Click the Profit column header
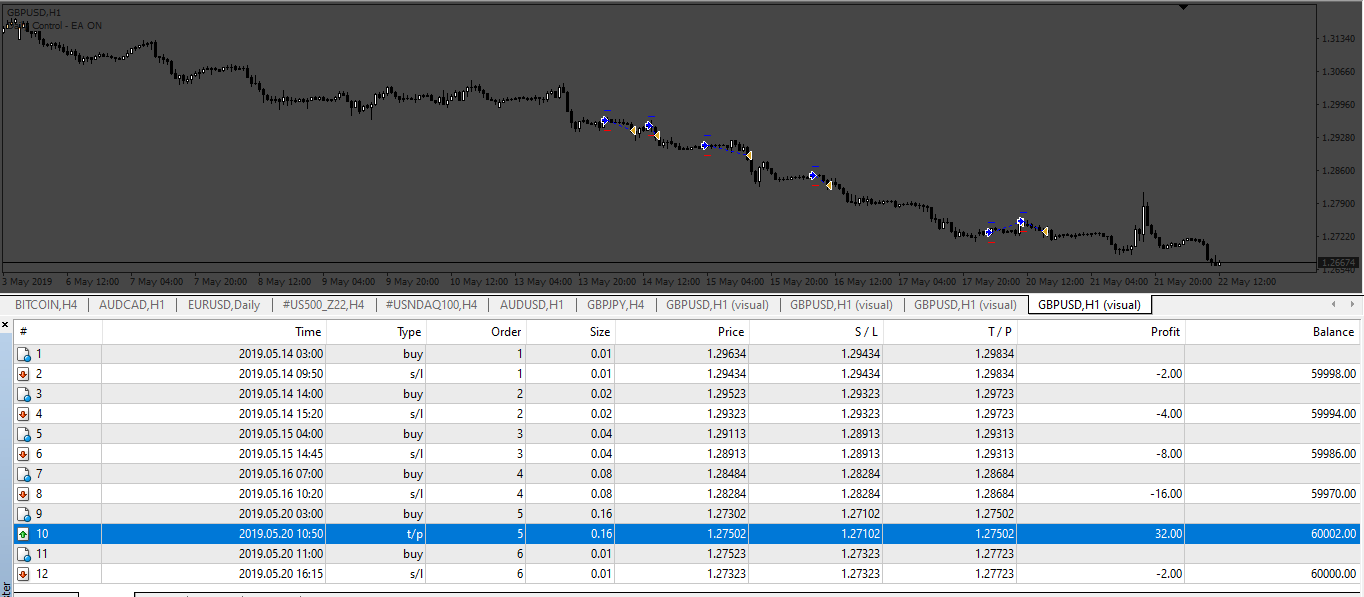1364x597 pixels. (1101, 332)
